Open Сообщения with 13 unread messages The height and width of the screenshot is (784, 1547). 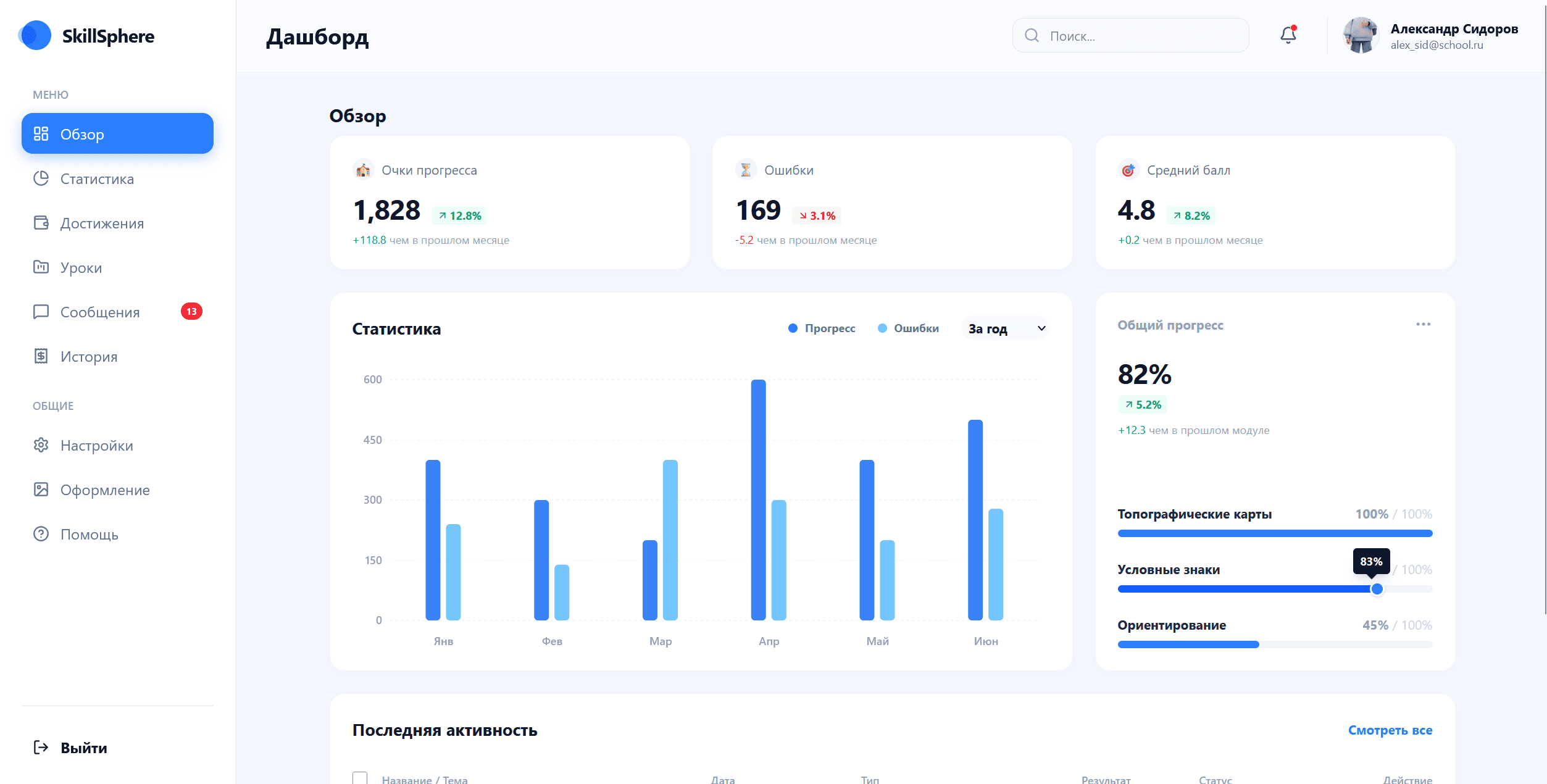41,312
